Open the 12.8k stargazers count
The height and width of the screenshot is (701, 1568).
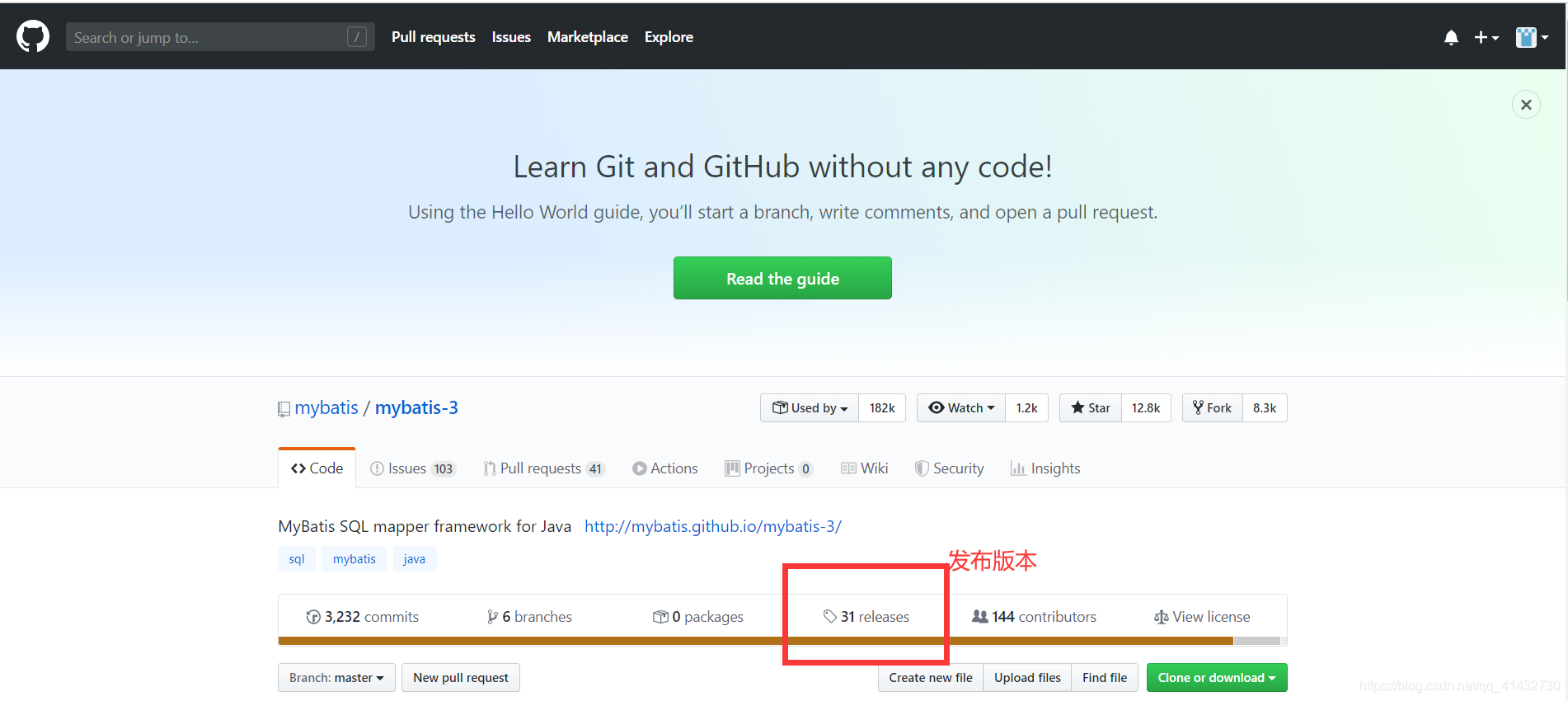(x=1146, y=407)
